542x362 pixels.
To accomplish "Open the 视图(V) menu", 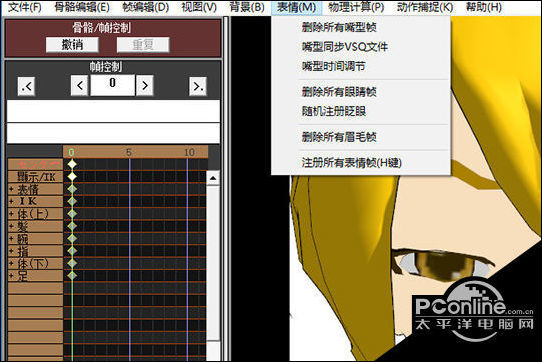I will click(x=199, y=7).
